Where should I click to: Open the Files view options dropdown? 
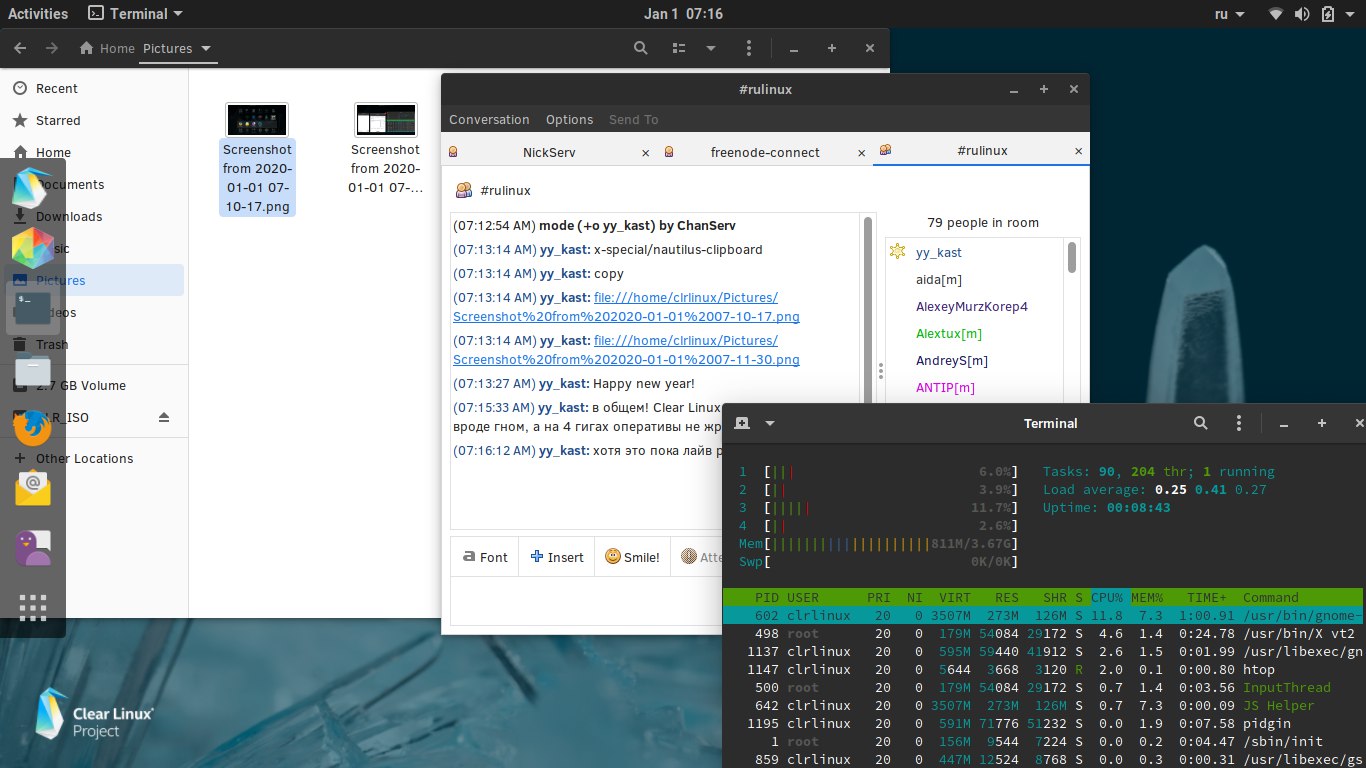(x=710, y=48)
